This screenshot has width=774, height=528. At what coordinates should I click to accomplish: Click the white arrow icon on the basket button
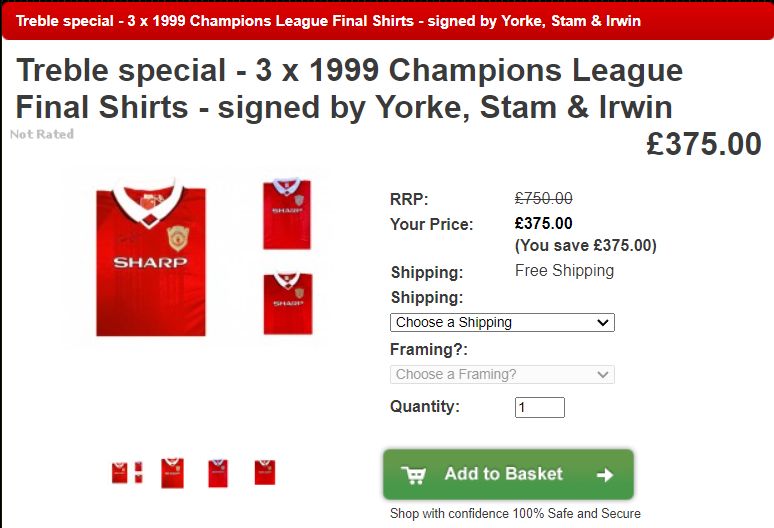point(604,475)
